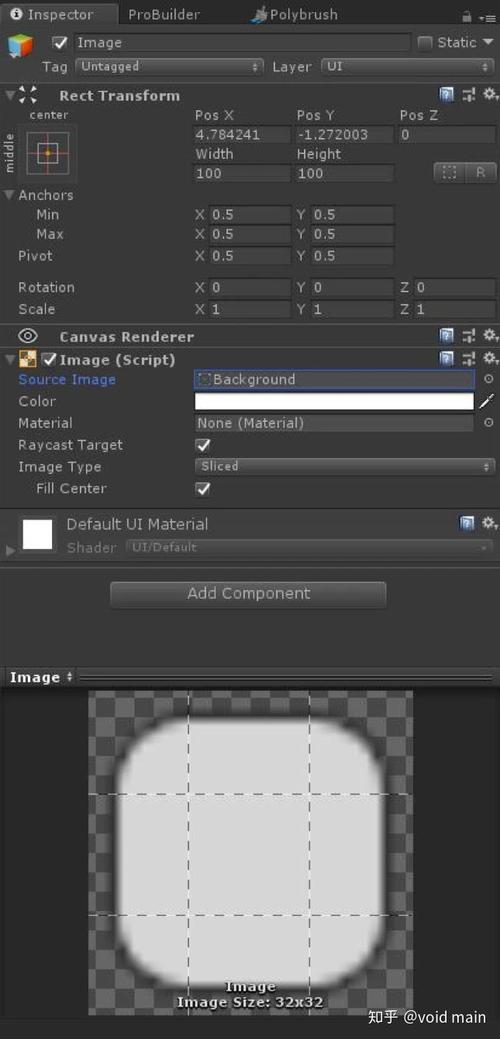Open the anchor presets box

point(48,152)
